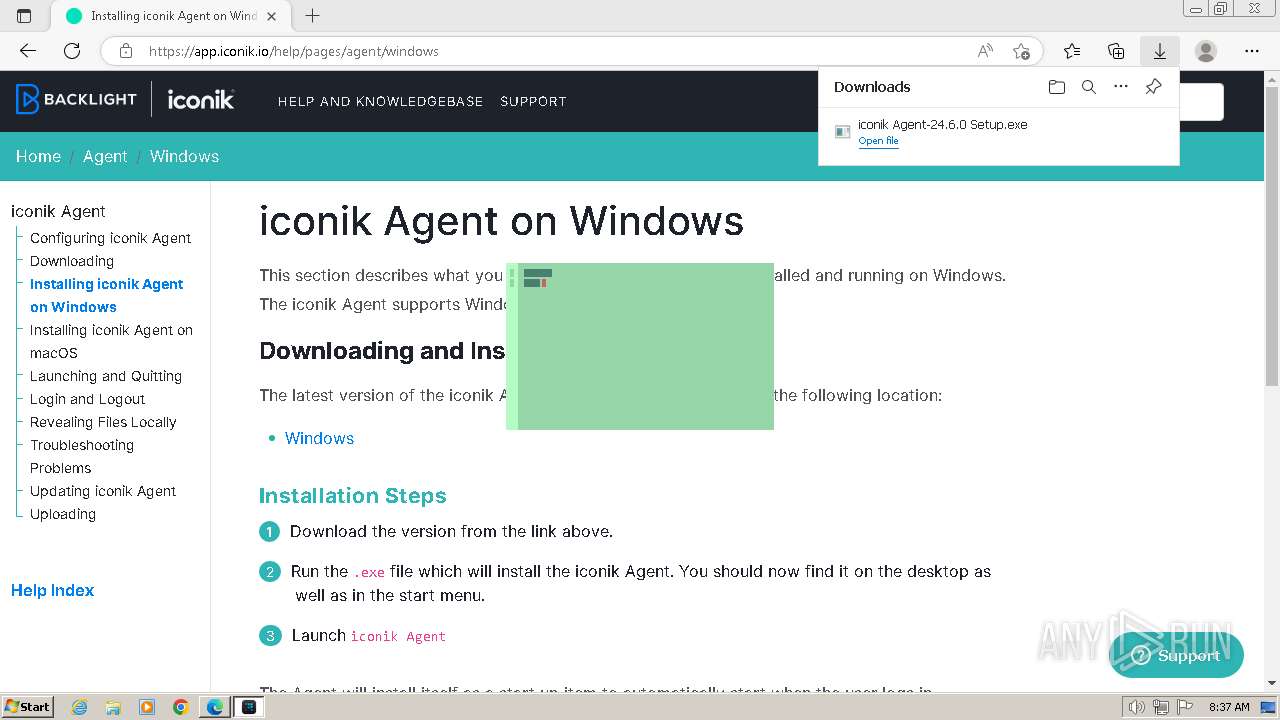Click the browser back arrow
Screen dimensions: 1280x720
click(x=28, y=51)
